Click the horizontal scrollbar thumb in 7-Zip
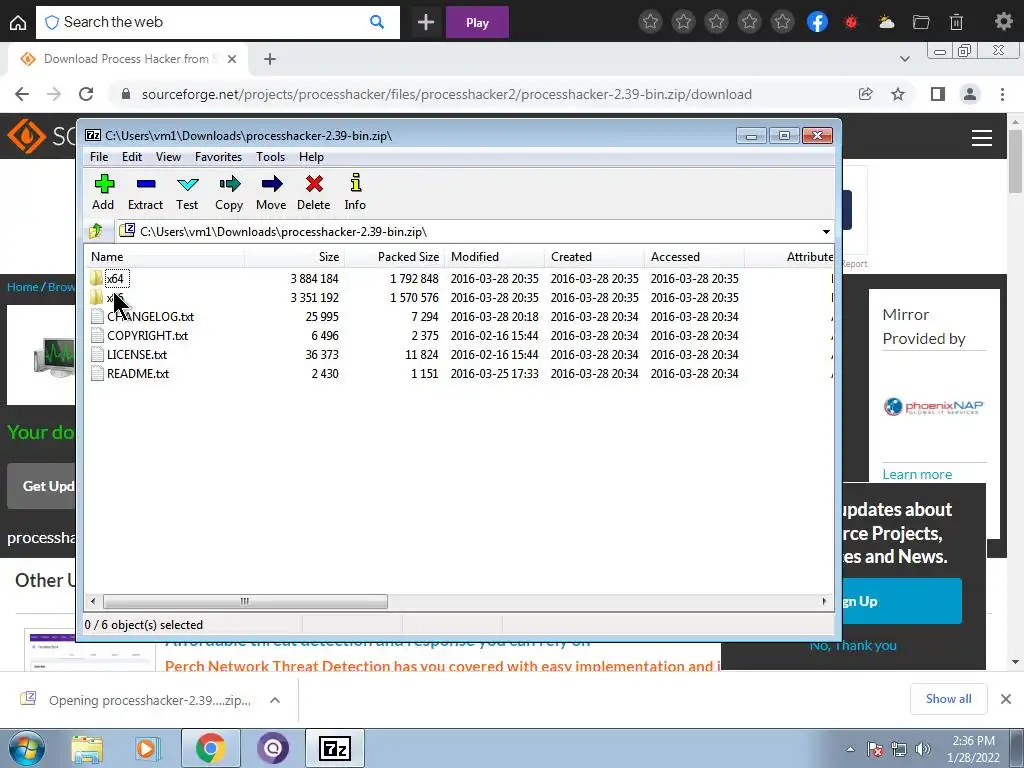 pos(245,601)
